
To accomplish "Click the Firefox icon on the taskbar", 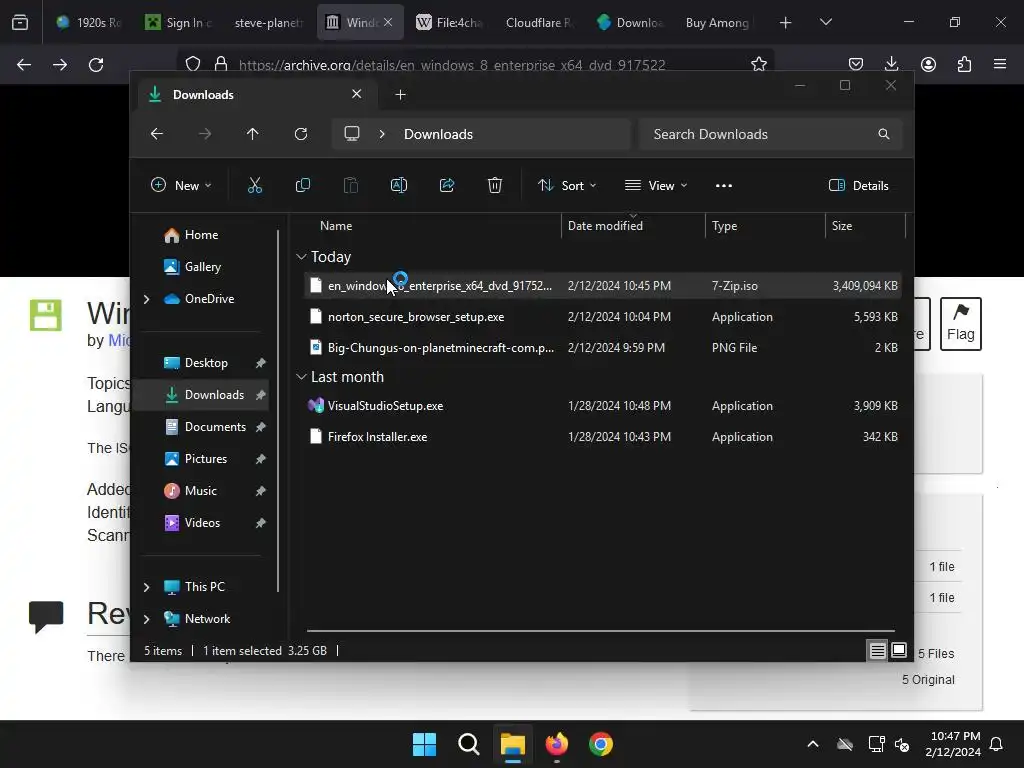I will tap(556, 744).
